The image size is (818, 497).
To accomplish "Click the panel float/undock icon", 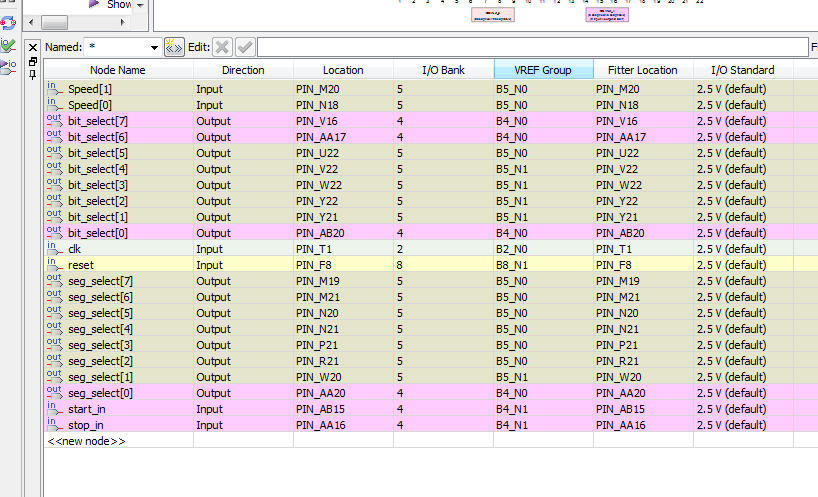I will [33, 61].
